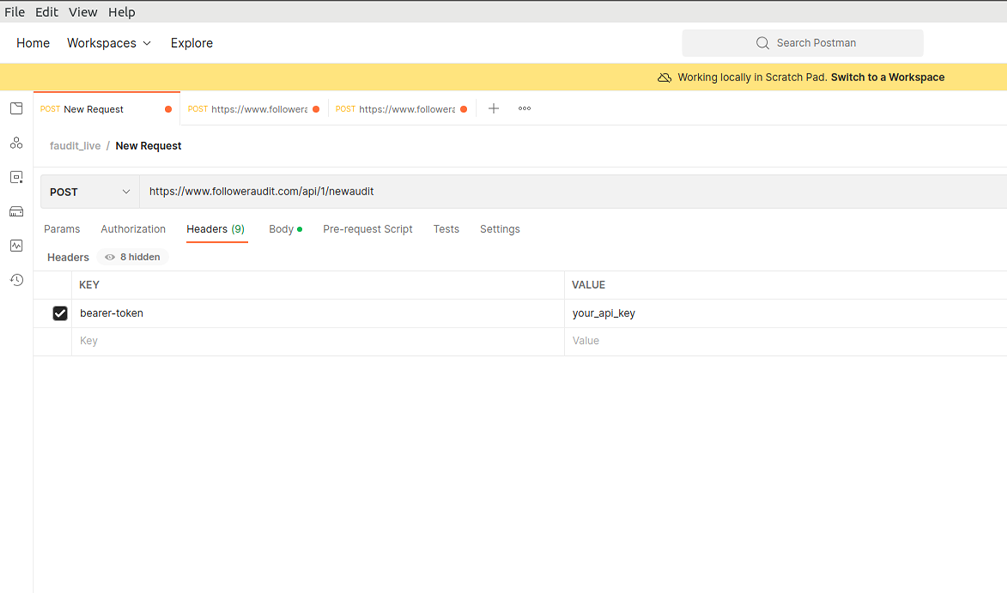Click the New Request breadcrumb name
1007x593 pixels.
pos(148,146)
